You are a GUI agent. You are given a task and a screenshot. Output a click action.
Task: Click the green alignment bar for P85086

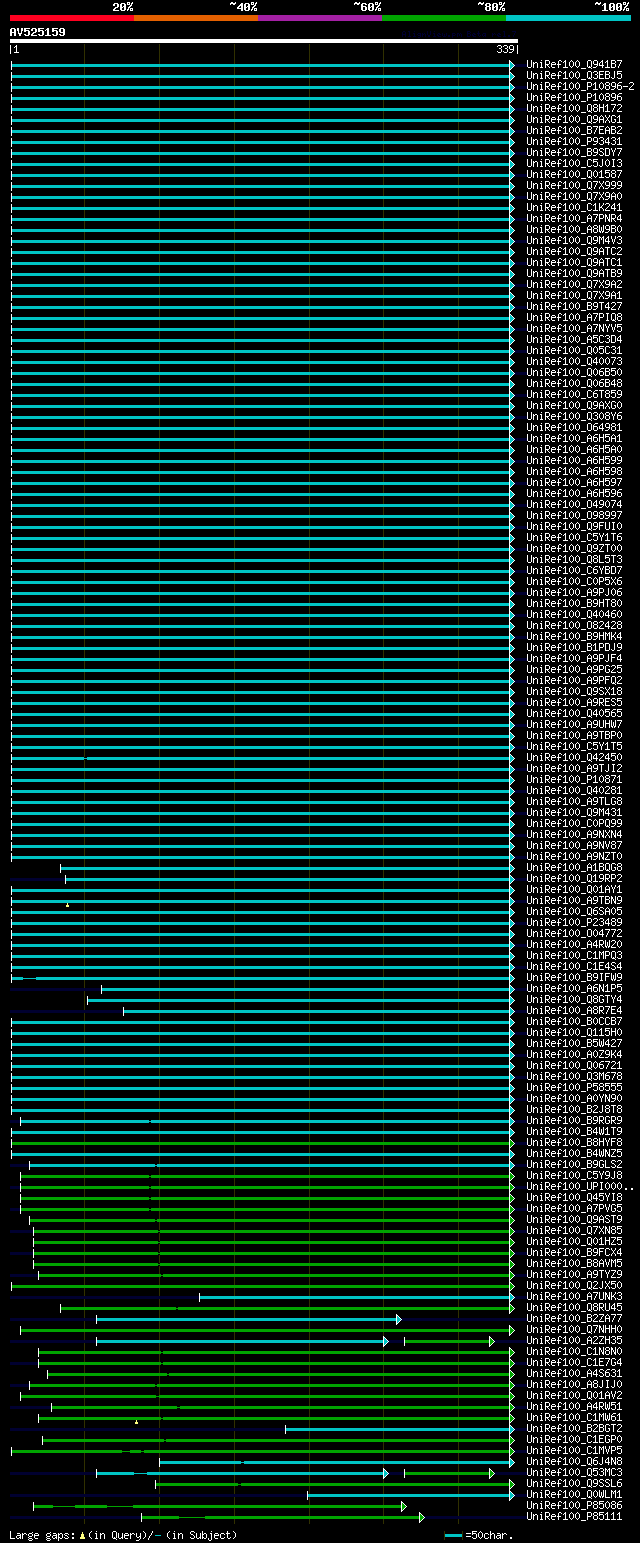(220, 1506)
